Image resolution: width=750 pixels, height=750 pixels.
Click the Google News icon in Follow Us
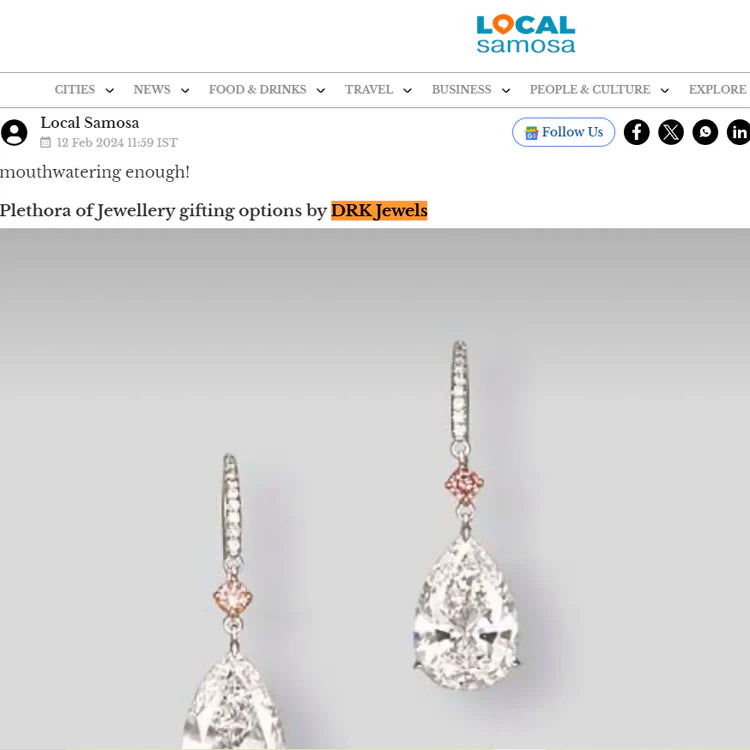531,132
